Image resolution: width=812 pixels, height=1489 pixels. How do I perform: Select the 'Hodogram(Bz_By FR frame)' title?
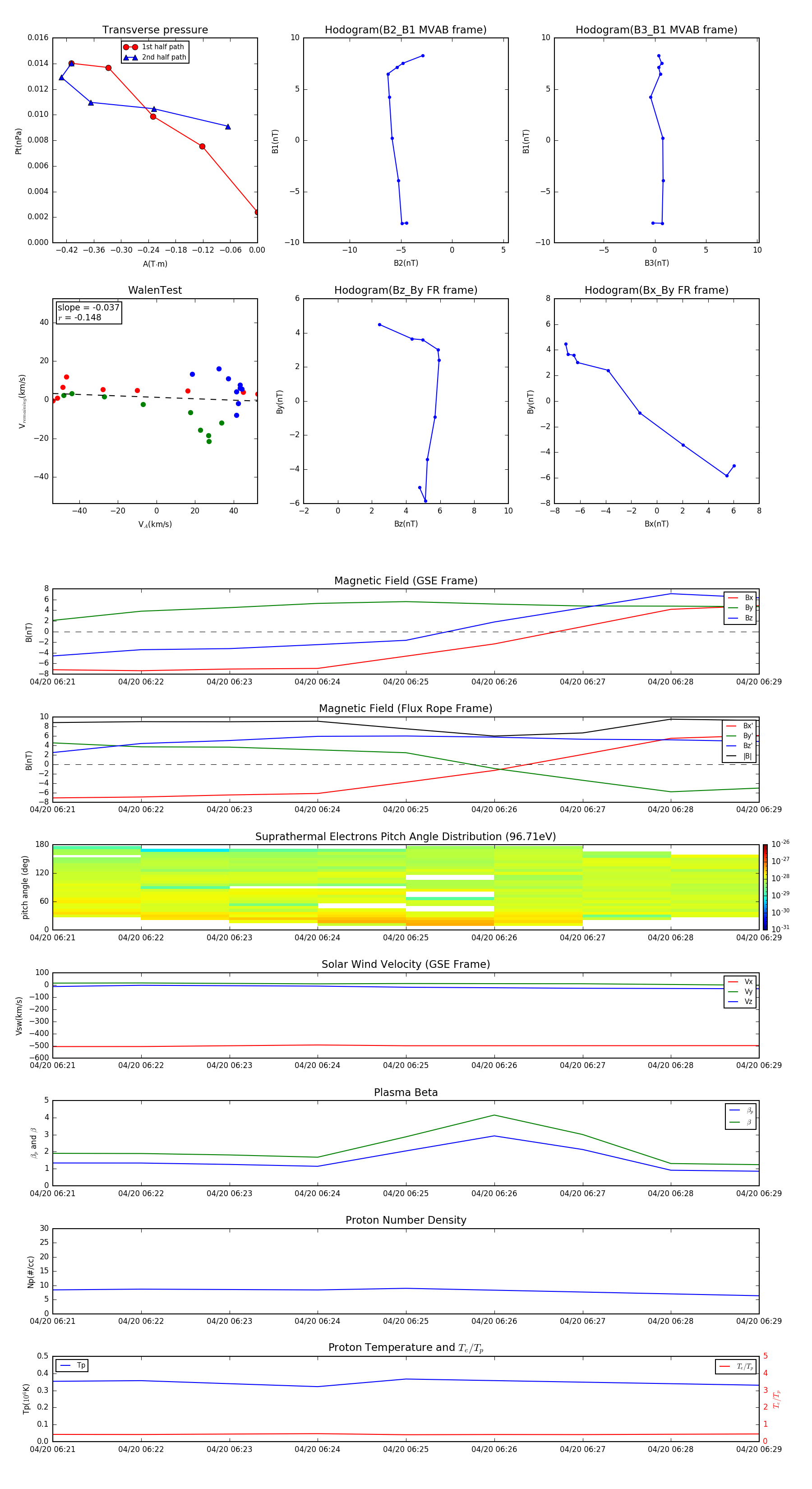click(406, 290)
